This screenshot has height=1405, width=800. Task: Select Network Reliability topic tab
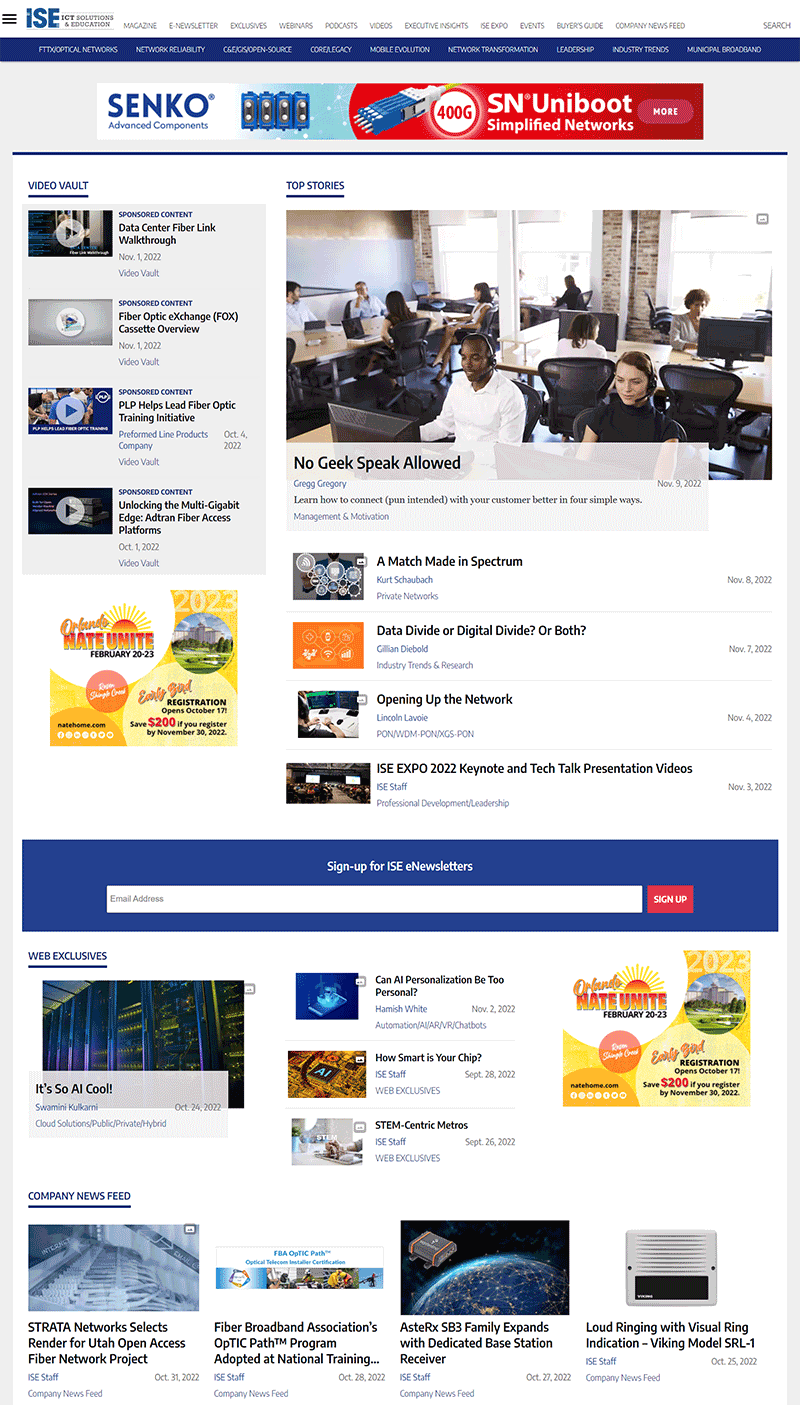pyautogui.click(x=171, y=49)
